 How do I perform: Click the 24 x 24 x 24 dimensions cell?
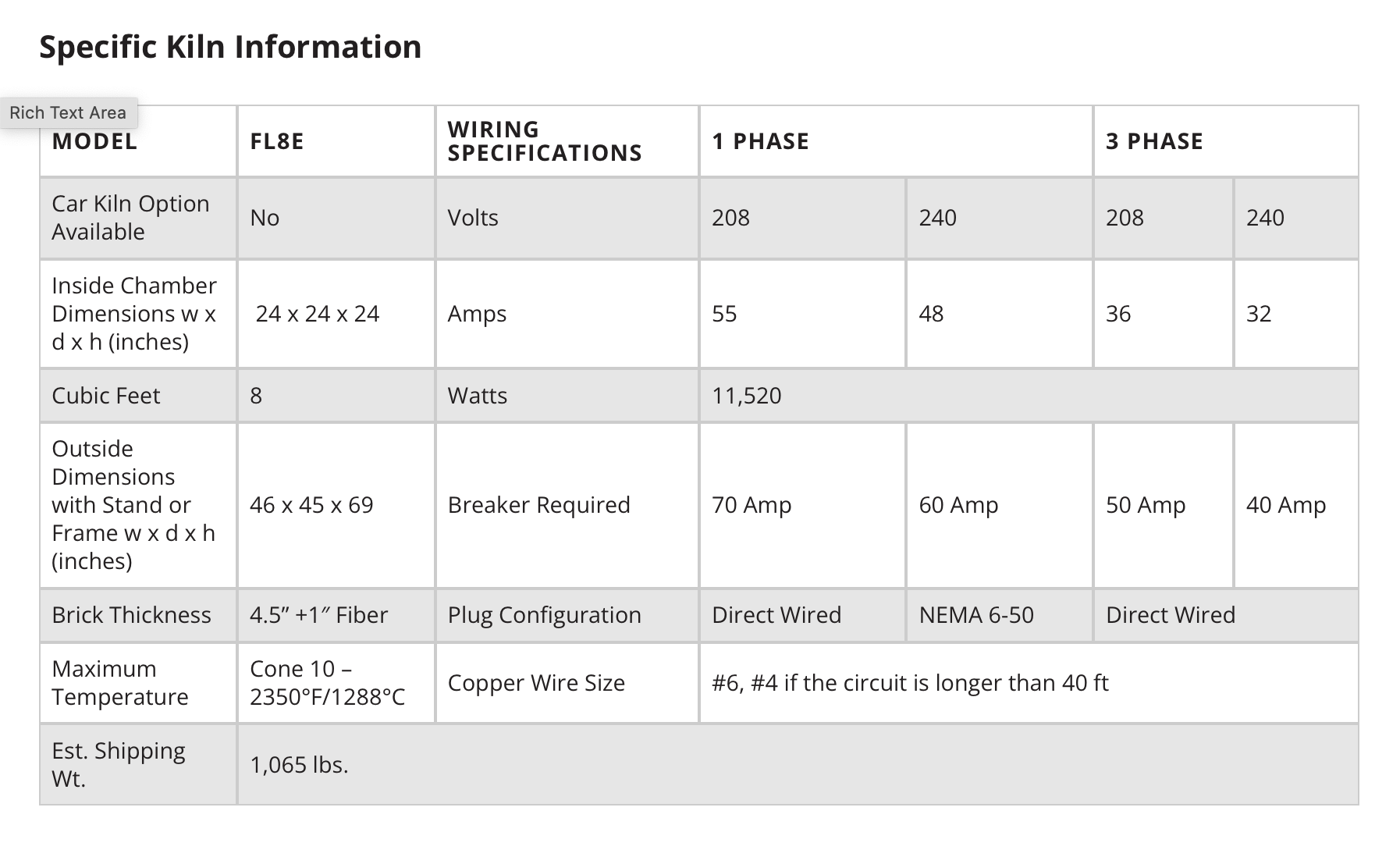(x=336, y=314)
